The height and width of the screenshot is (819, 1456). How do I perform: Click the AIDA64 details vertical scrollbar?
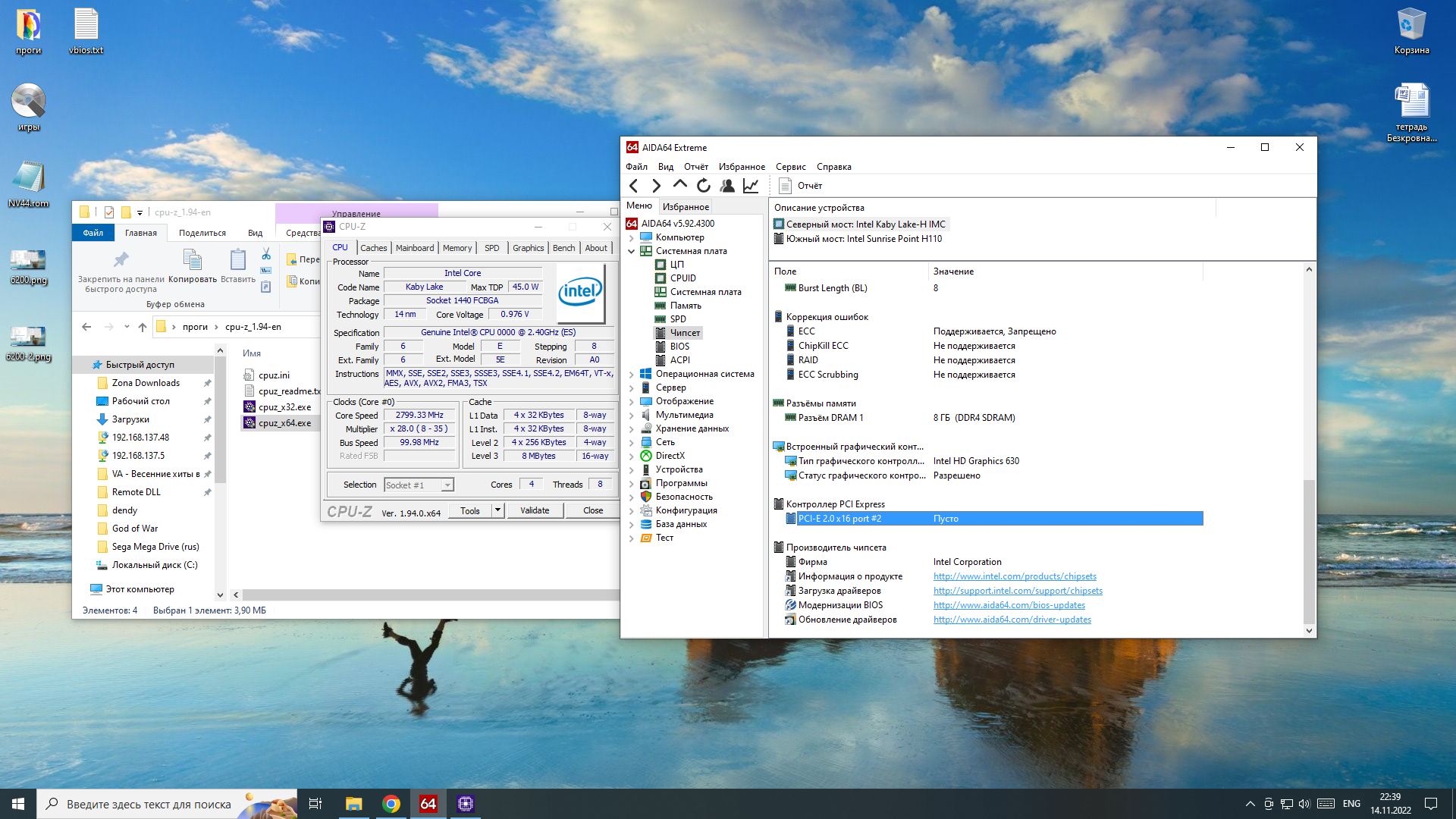click(1309, 549)
